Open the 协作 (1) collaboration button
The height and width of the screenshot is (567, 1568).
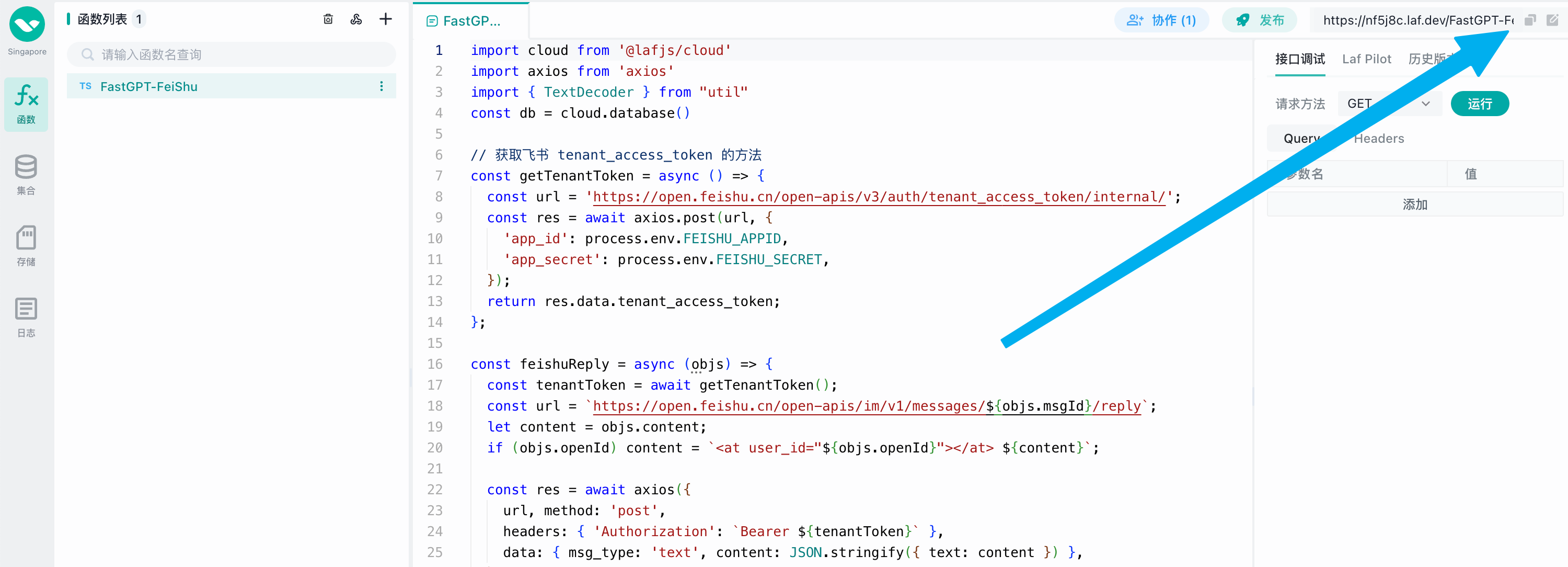1161,20
